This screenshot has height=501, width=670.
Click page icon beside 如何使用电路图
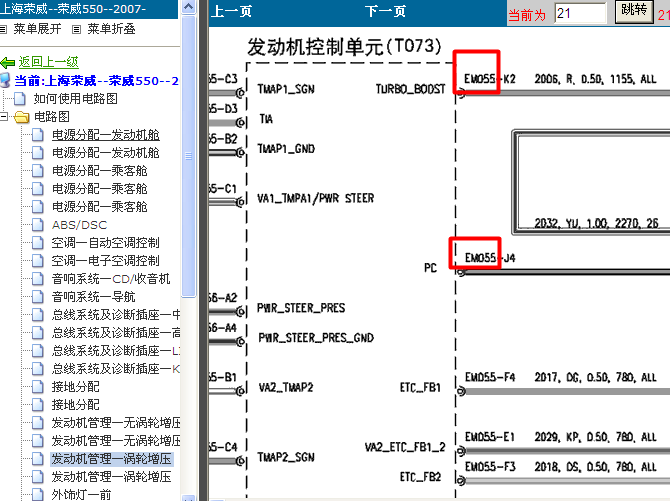(x=20, y=99)
